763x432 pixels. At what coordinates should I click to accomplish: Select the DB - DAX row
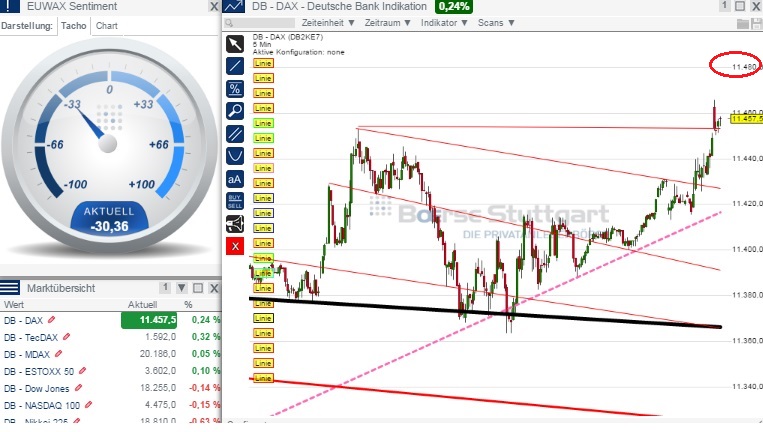(x=110, y=320)
